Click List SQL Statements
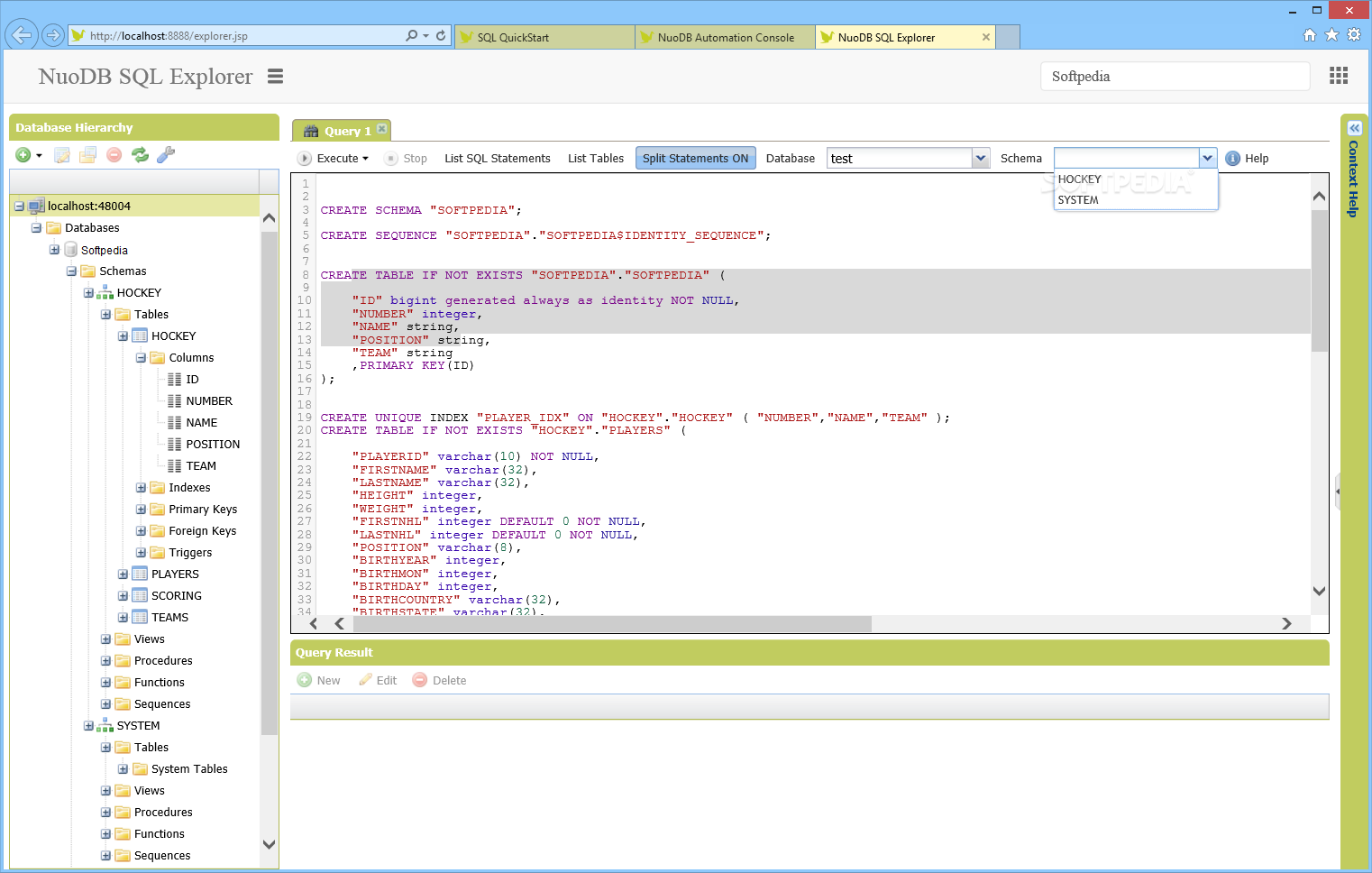 tap(498, 159)
